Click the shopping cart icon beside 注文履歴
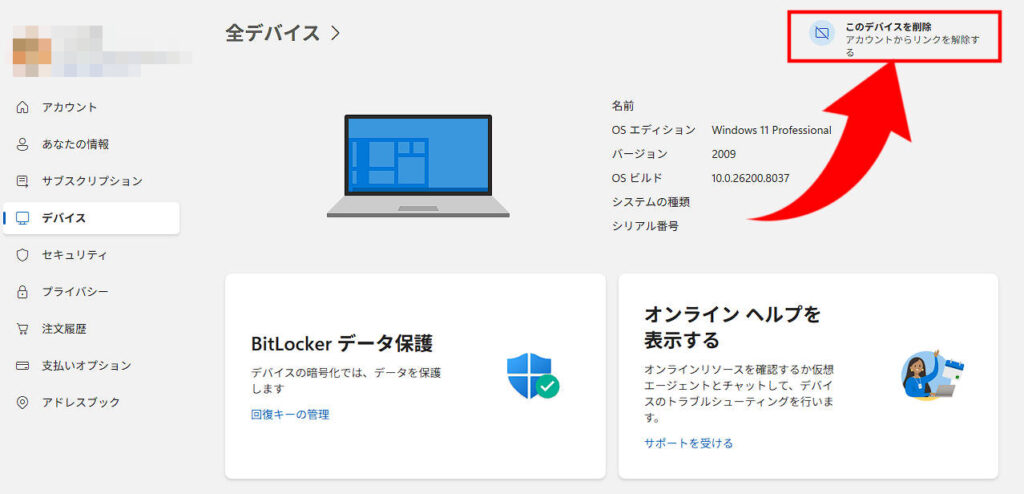The image size is (1024, 494). click(x=23, y=329)
